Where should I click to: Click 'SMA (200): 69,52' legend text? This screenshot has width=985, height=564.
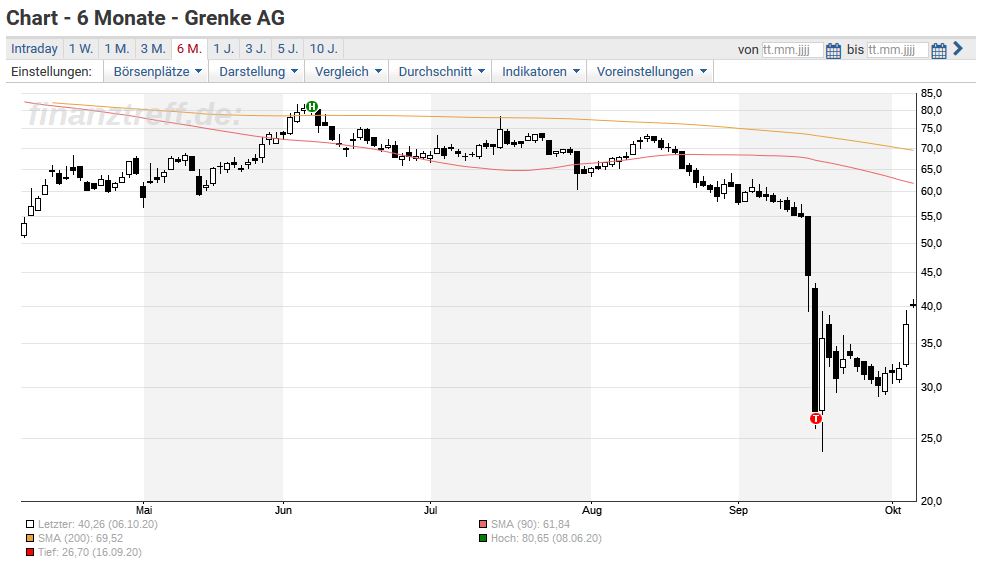[80, 538]
